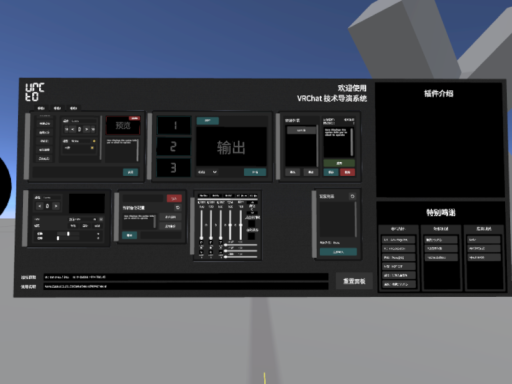The width and height of the screenshot is (512, 384).
Task: Click the red button beside the teal one, top-right panel
Action: pos(347,172)
